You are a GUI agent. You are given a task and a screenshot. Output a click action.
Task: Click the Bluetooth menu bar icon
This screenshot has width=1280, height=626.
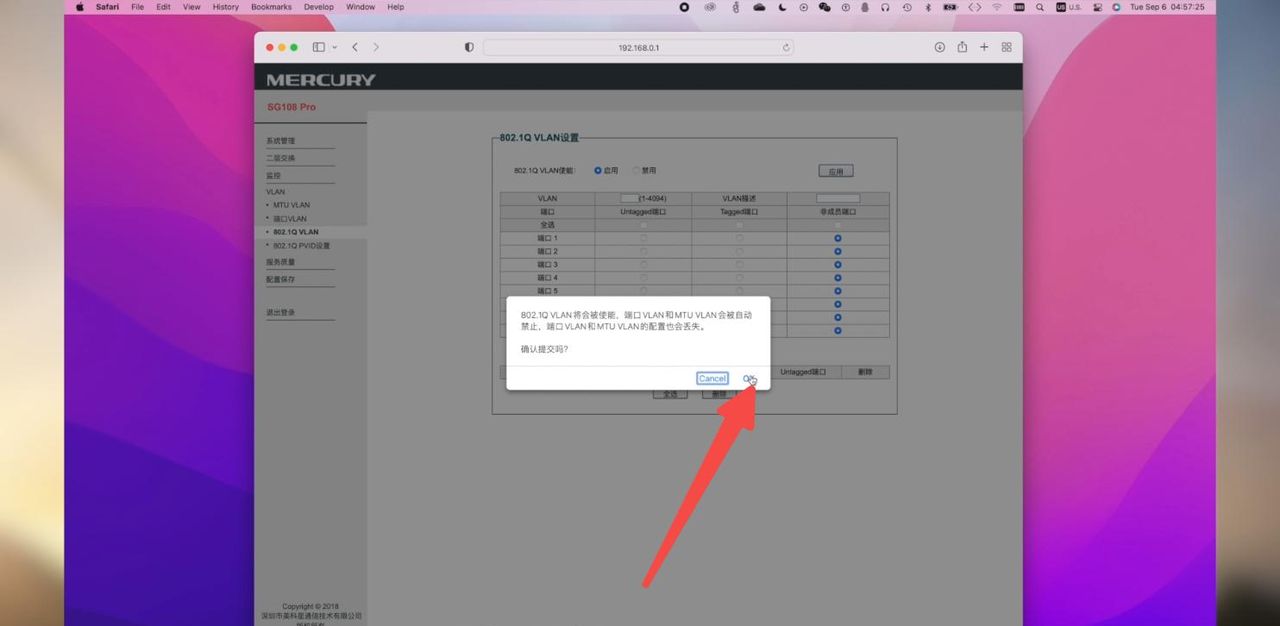[927, 7]
